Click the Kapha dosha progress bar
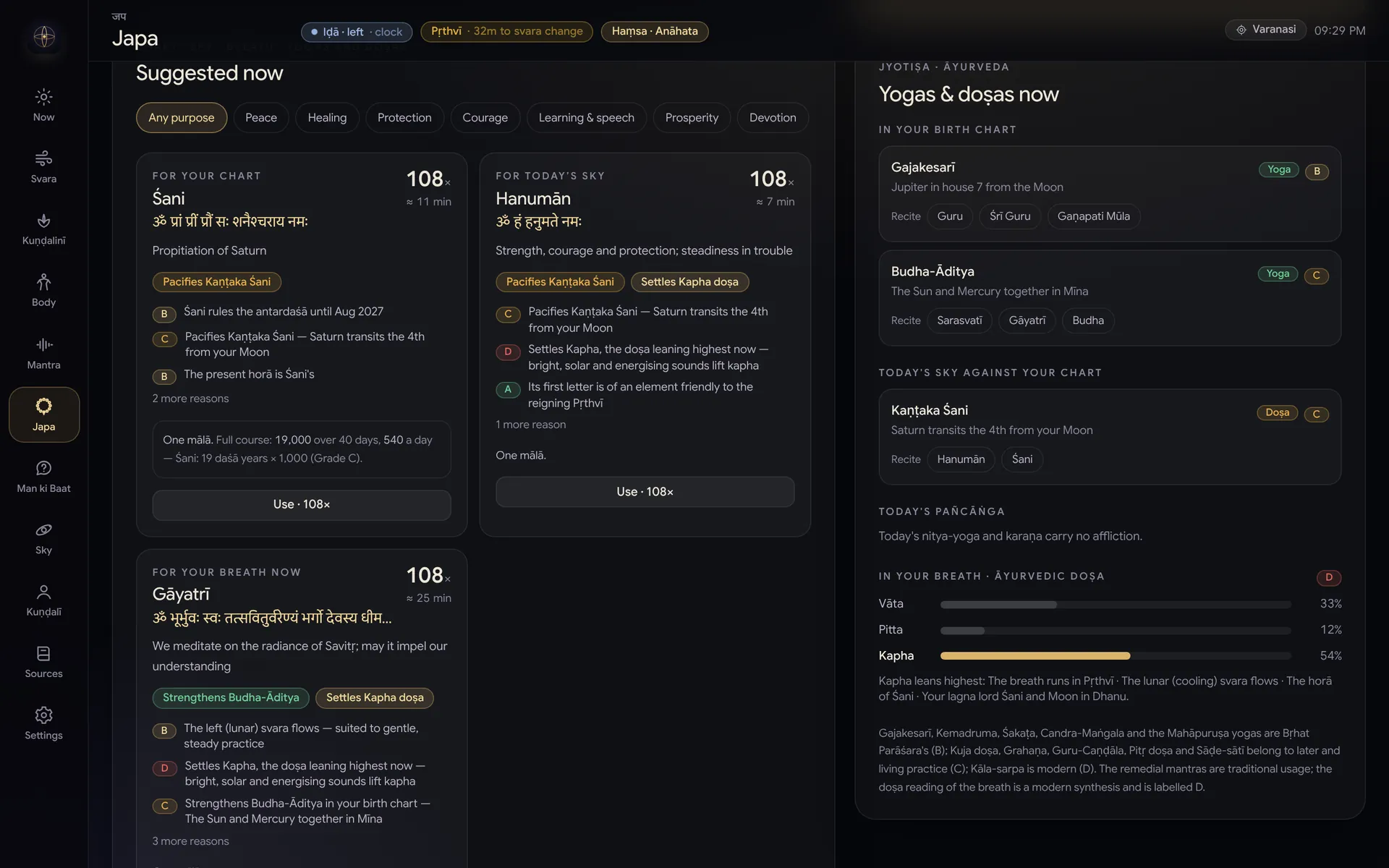The height and width of the screenshot is (868, 1389). click(1116, 656)
